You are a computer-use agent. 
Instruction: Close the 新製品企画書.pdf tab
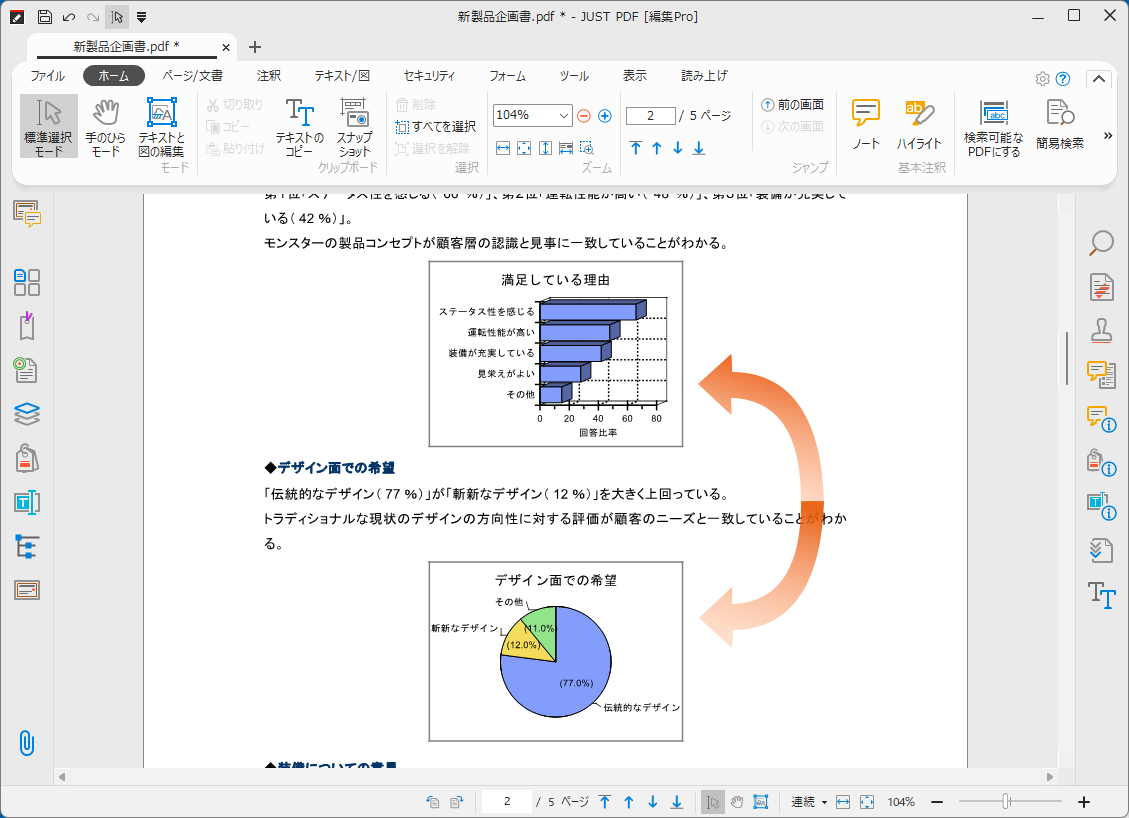[225, 48]
